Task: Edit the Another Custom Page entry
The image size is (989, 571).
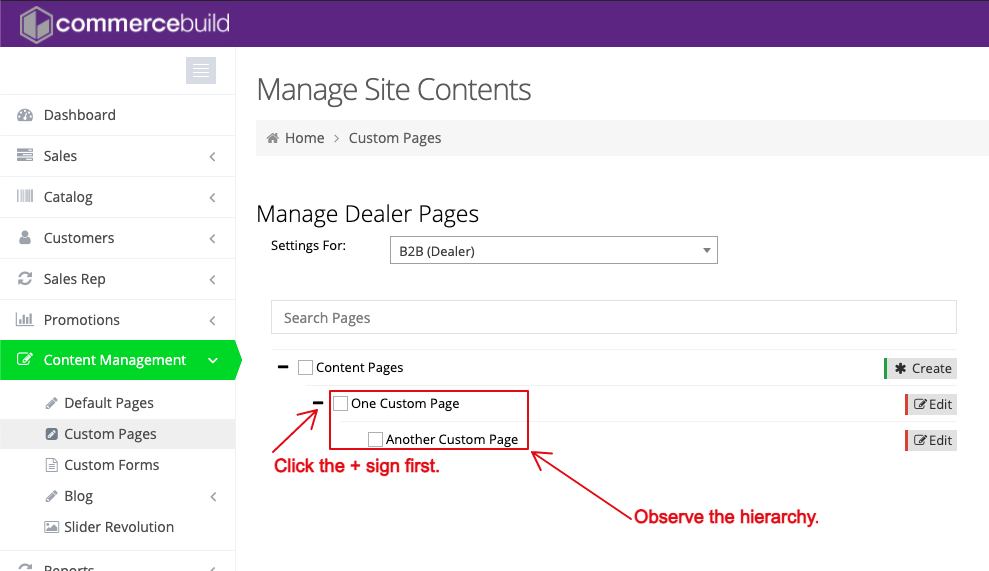Action: 932,440
